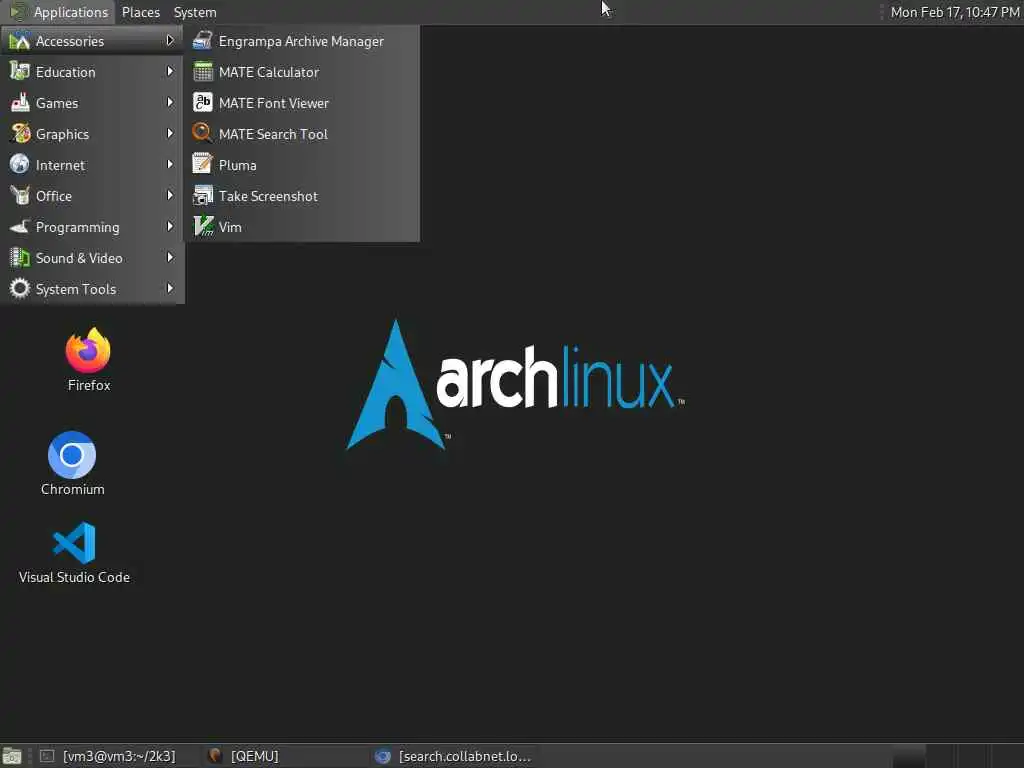The image size is (1024, 768).
Task: Click the Education category icon
Action: (20, 71)
